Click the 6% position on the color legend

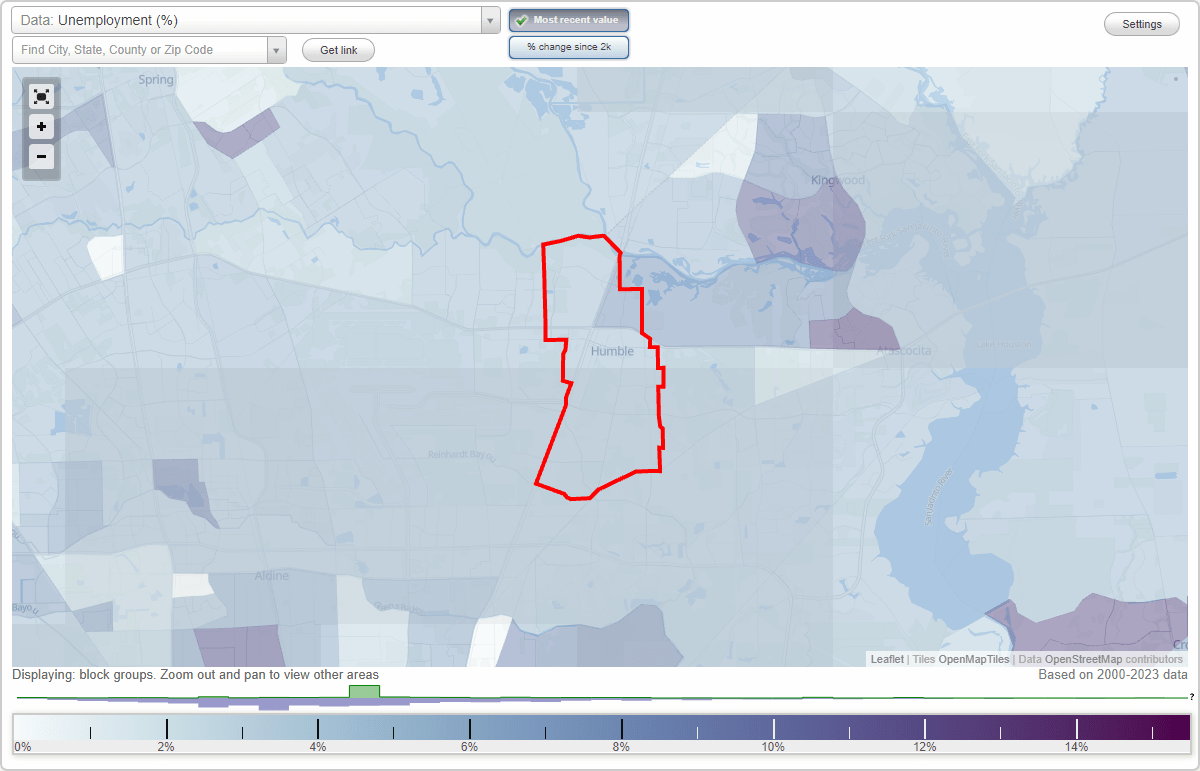tap(469, 726)
